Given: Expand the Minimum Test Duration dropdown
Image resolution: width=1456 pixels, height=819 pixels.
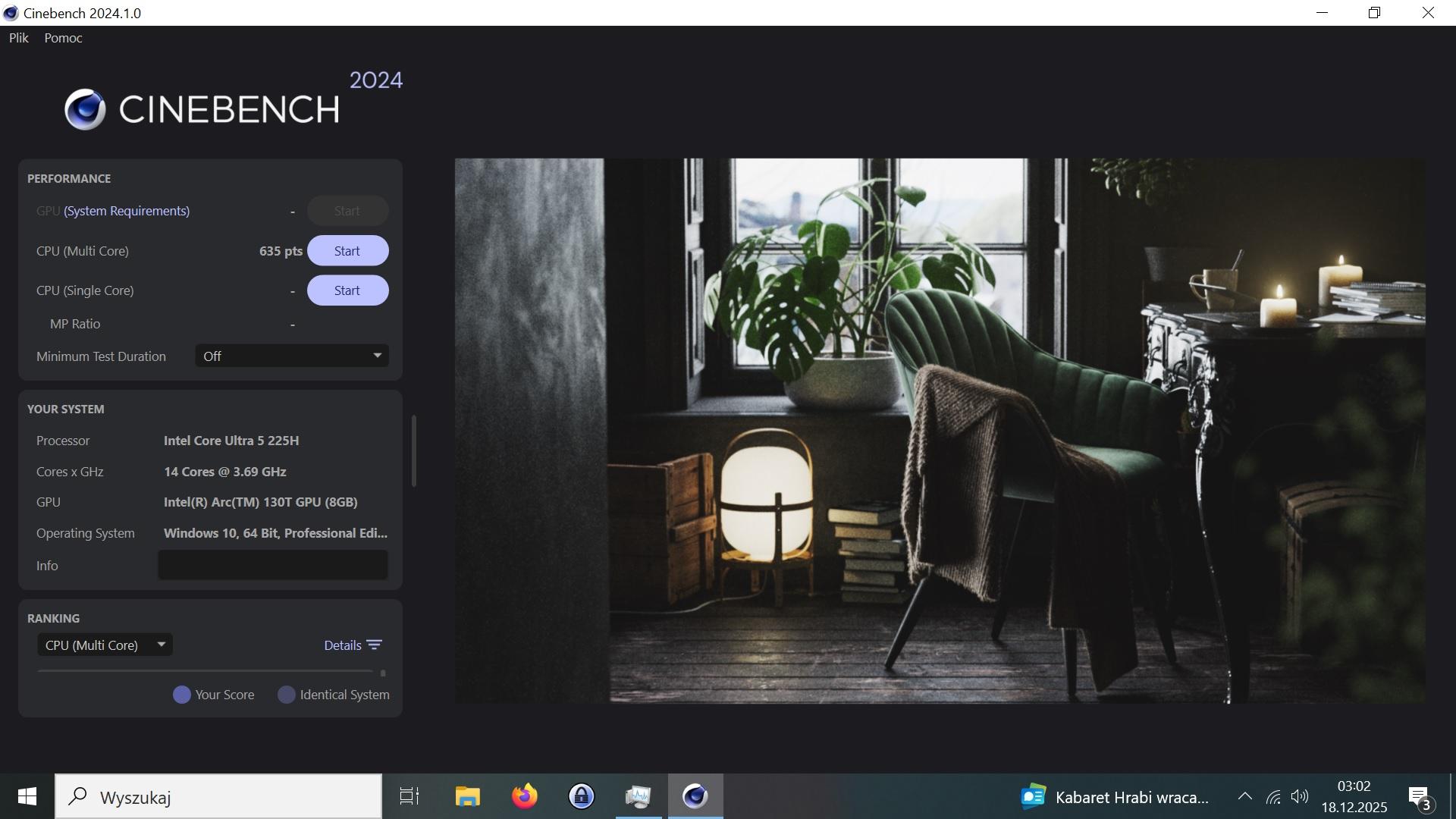Looking at the screenshot, I should coord(292,356).
